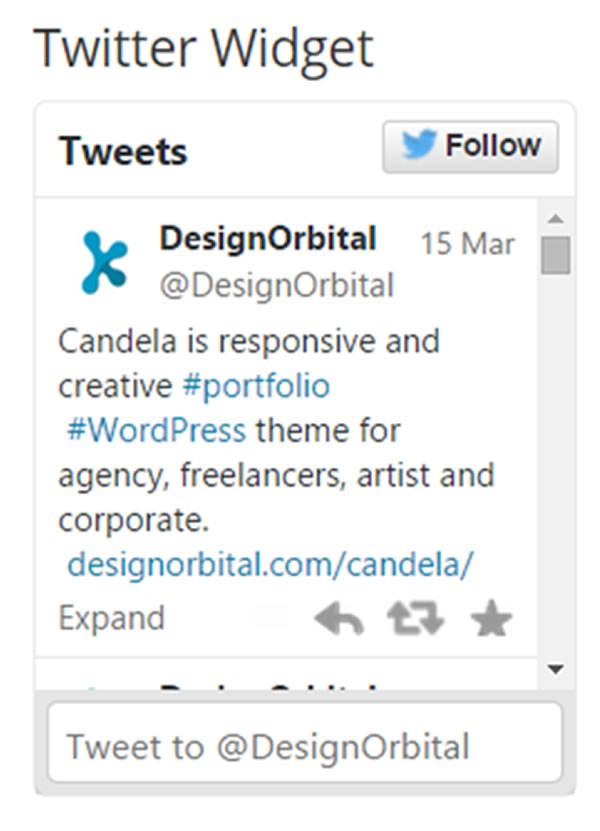Click the scrollbar up arrow
Screen dimensions: 600x831
click(x=555, y=218)
